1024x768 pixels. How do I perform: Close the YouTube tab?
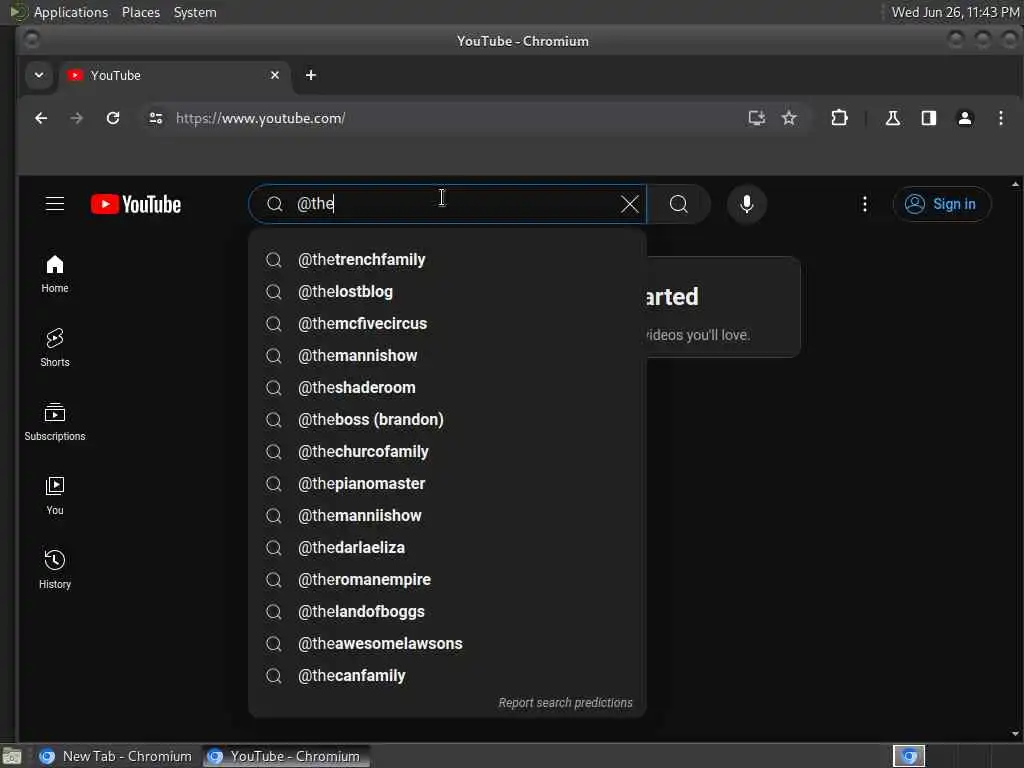[275, 75]
